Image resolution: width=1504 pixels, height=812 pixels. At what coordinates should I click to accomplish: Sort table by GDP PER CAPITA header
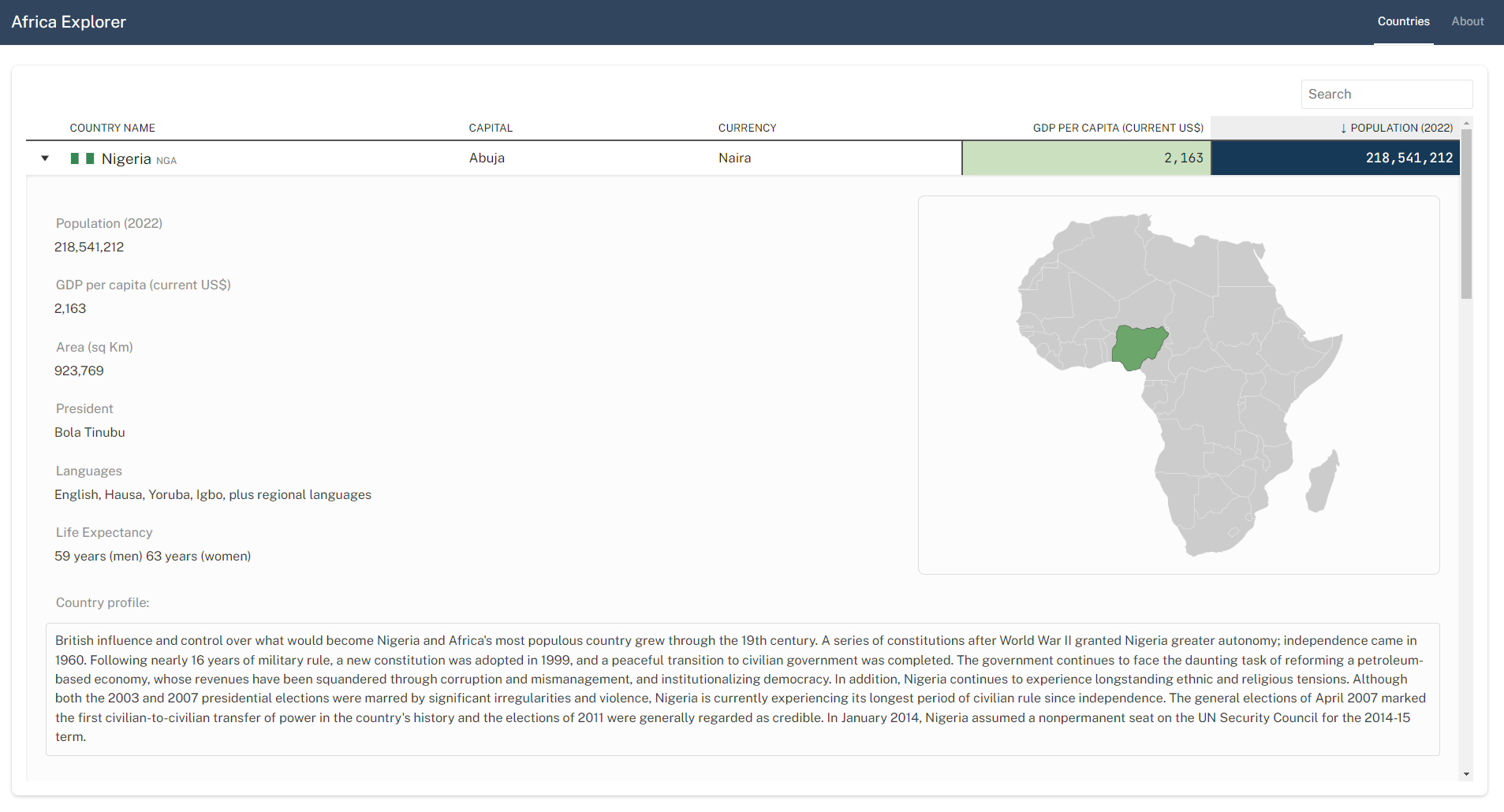[x=1118, y=128]
